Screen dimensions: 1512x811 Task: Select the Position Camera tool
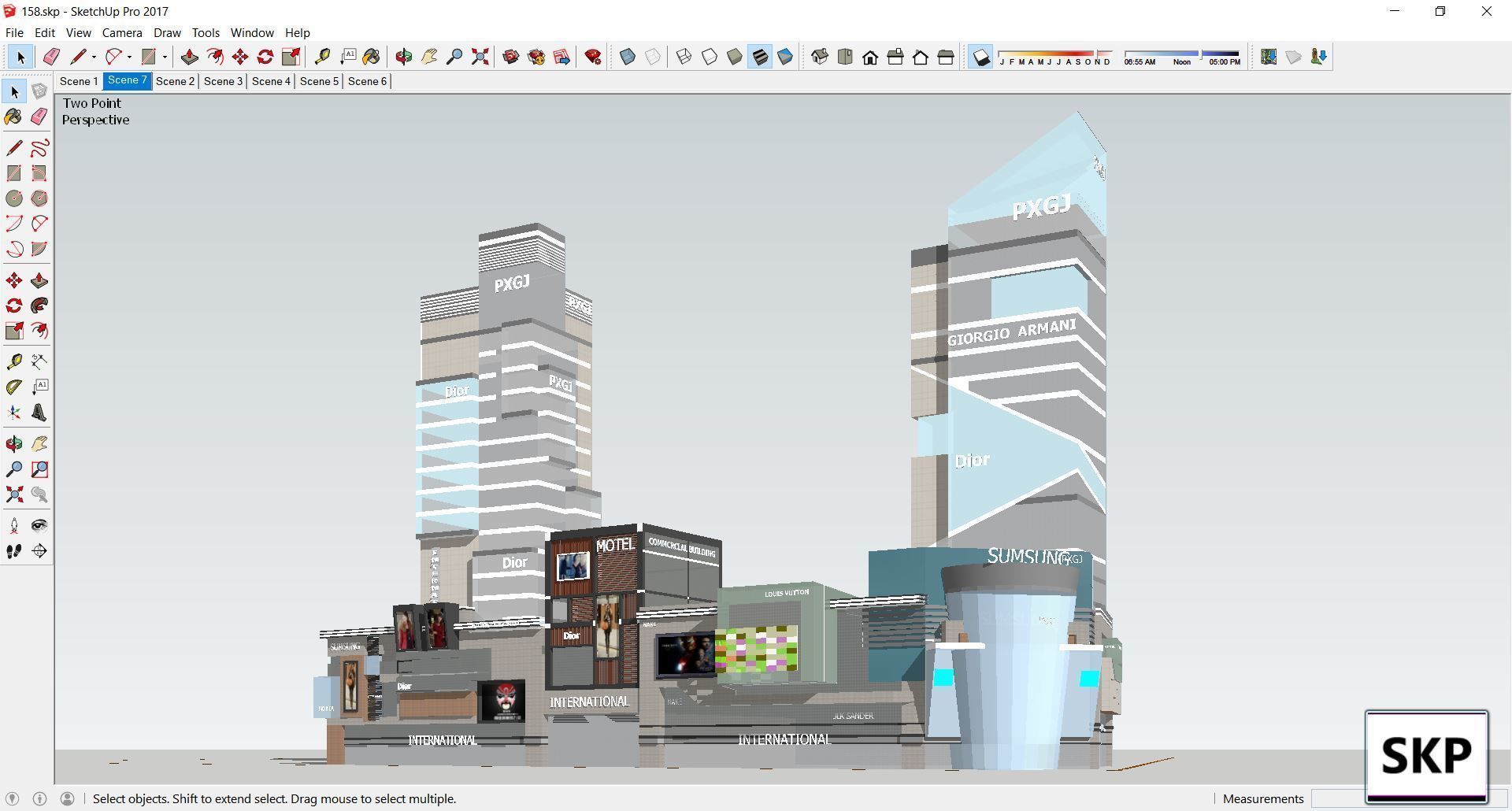click(14, 525)
